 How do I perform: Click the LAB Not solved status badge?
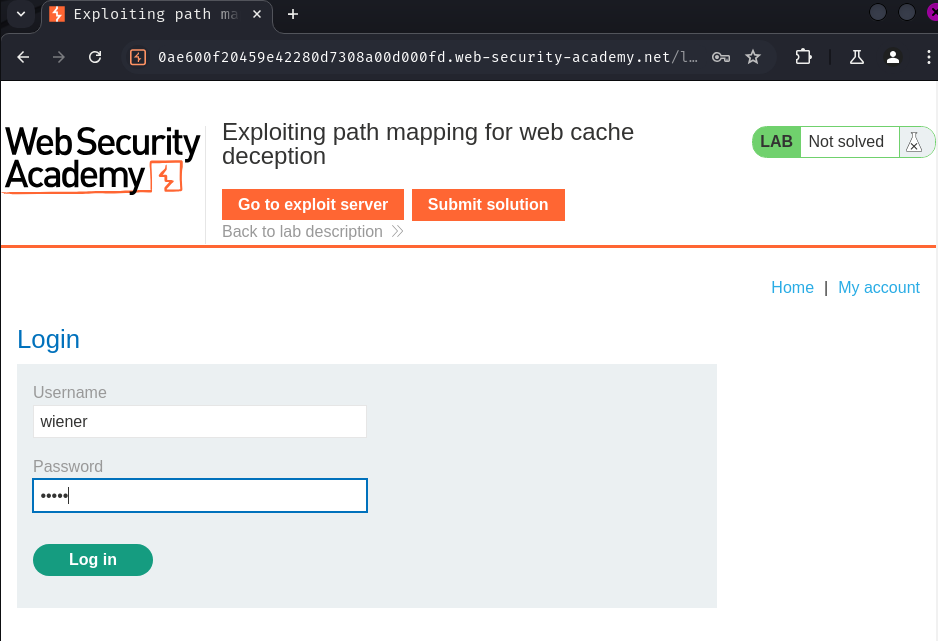843,142
